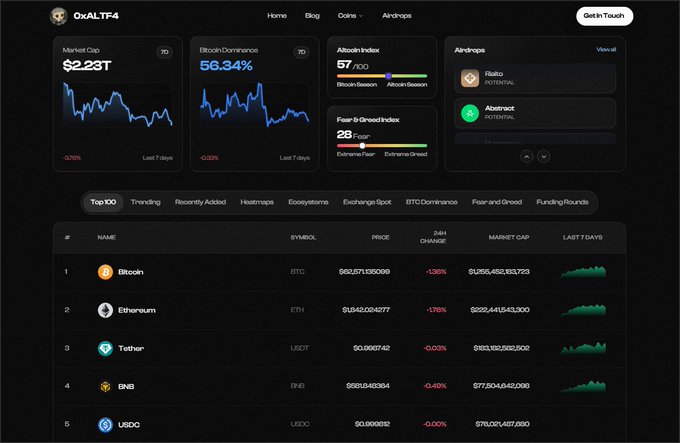Click the Market Cap line chart
Viewport: 680px width, 443px height.
(x=118, y=104)
